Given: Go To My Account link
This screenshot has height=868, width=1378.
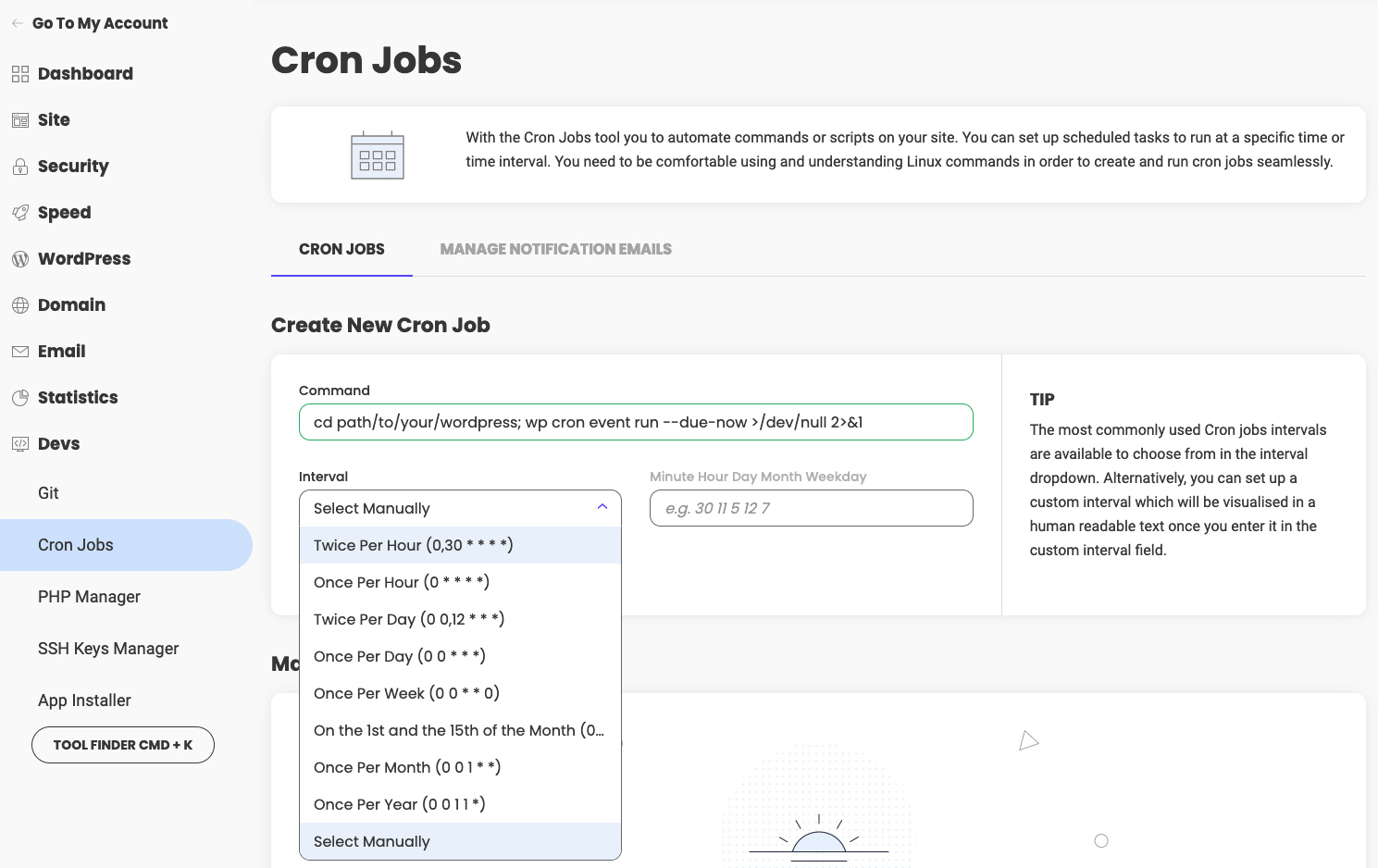Looking at the screenshot, I should tap(100, 23).
